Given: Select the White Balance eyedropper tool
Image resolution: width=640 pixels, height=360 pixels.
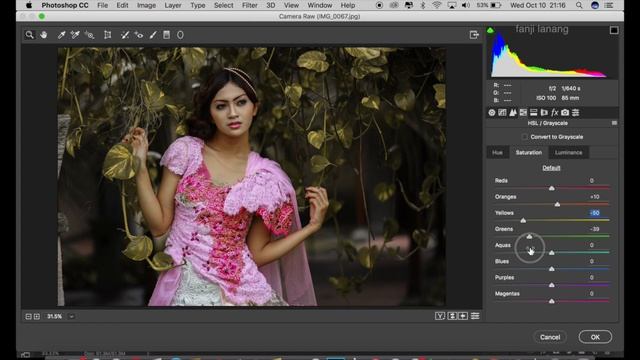Looking at the screenshot, I should [61, 35].
